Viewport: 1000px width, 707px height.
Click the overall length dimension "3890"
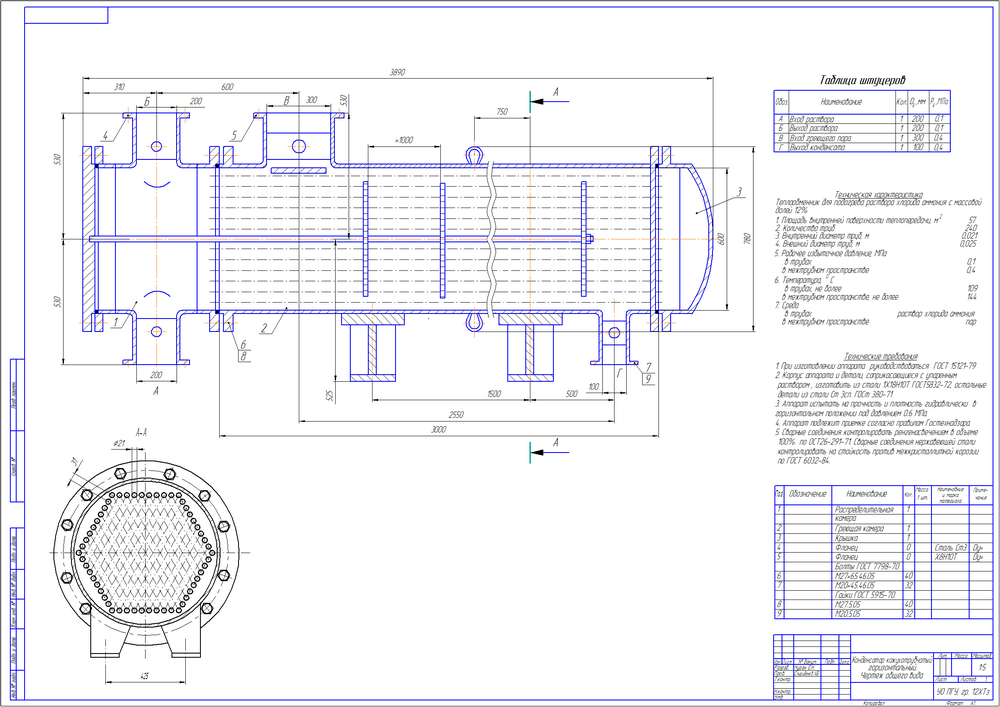coord(397,73)
